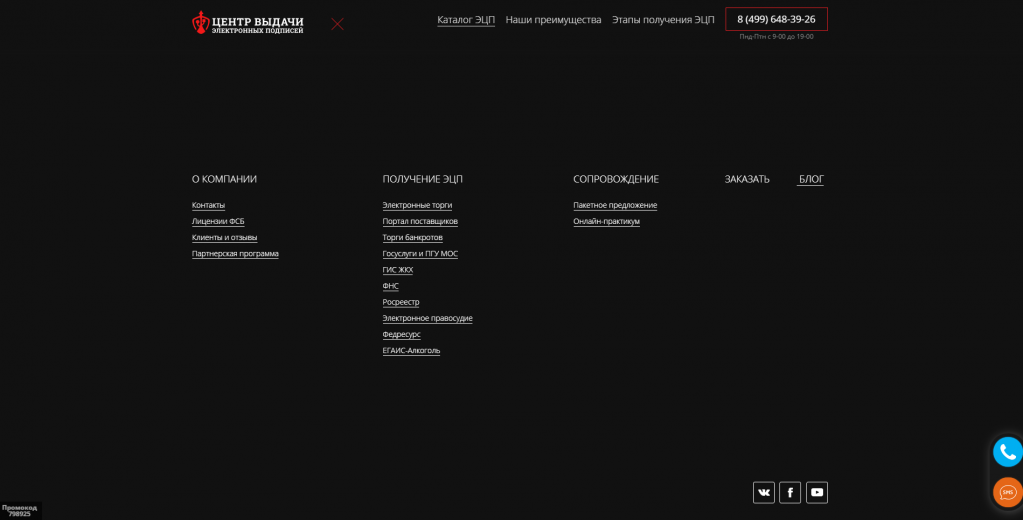Screen dimensions: 1023x520
Task: Select Наши преимущества in top navigation
Action: point(553,20)
